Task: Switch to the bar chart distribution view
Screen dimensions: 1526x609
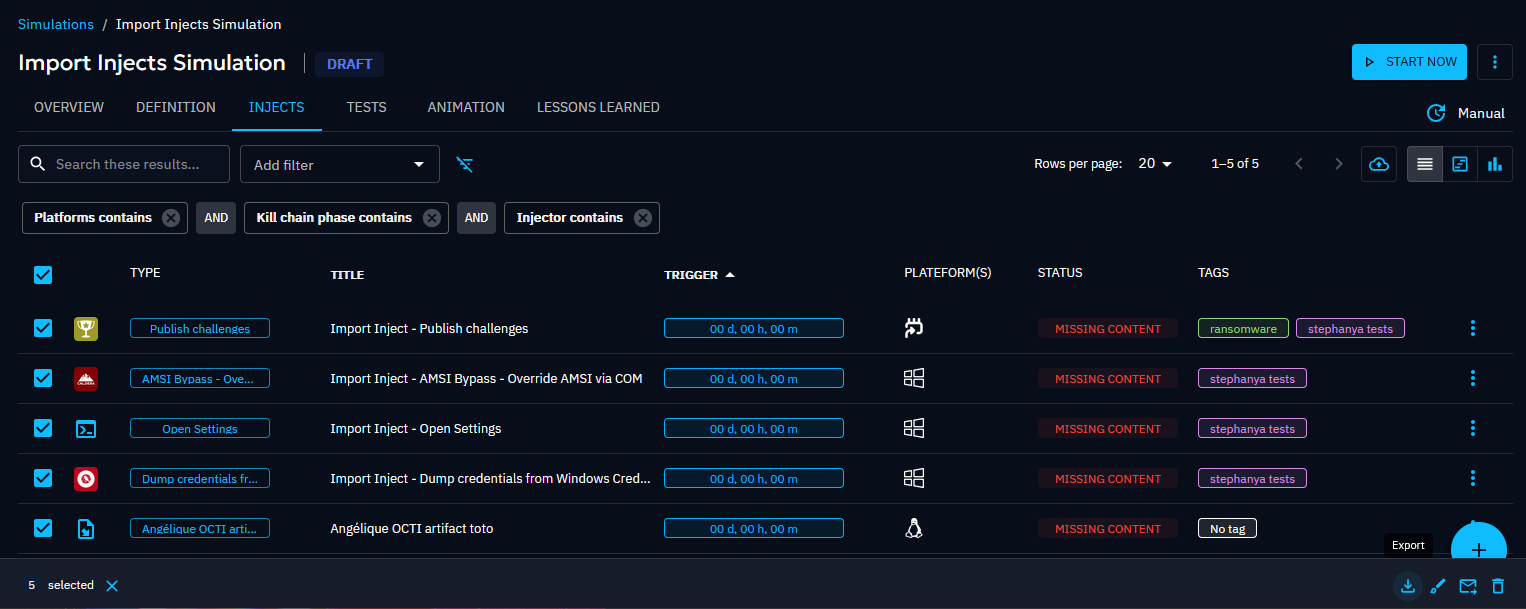Action: 1495,164
